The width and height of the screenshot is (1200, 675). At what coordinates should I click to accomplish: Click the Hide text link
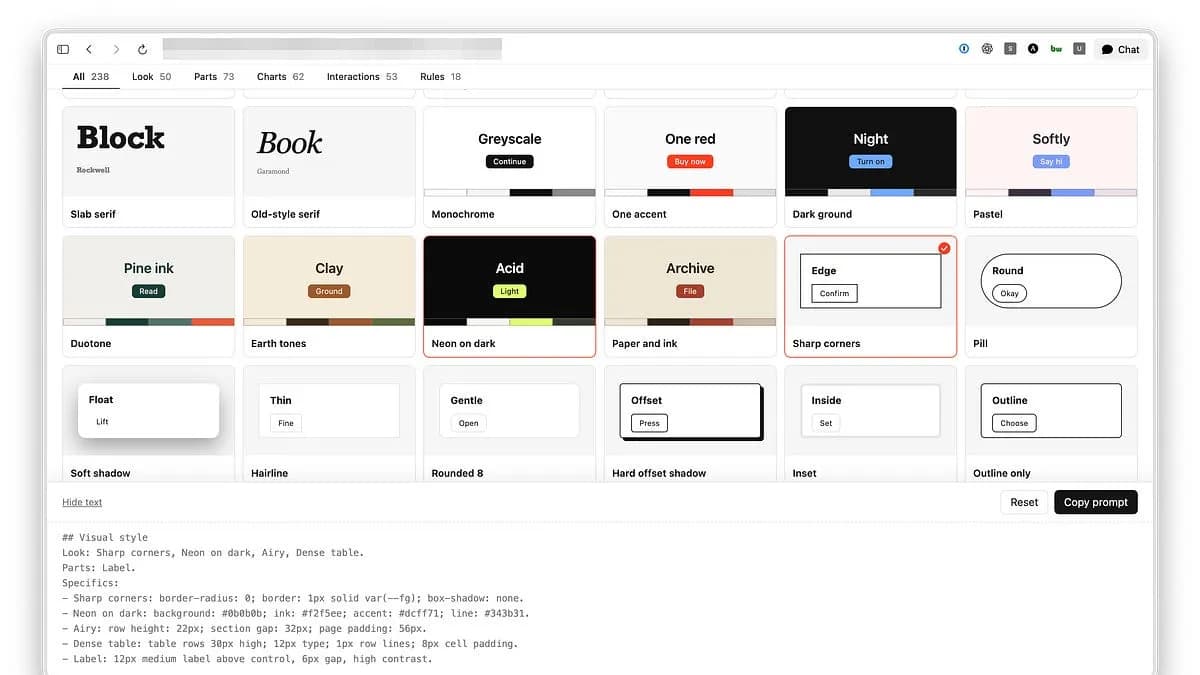(x=82, y=502)
